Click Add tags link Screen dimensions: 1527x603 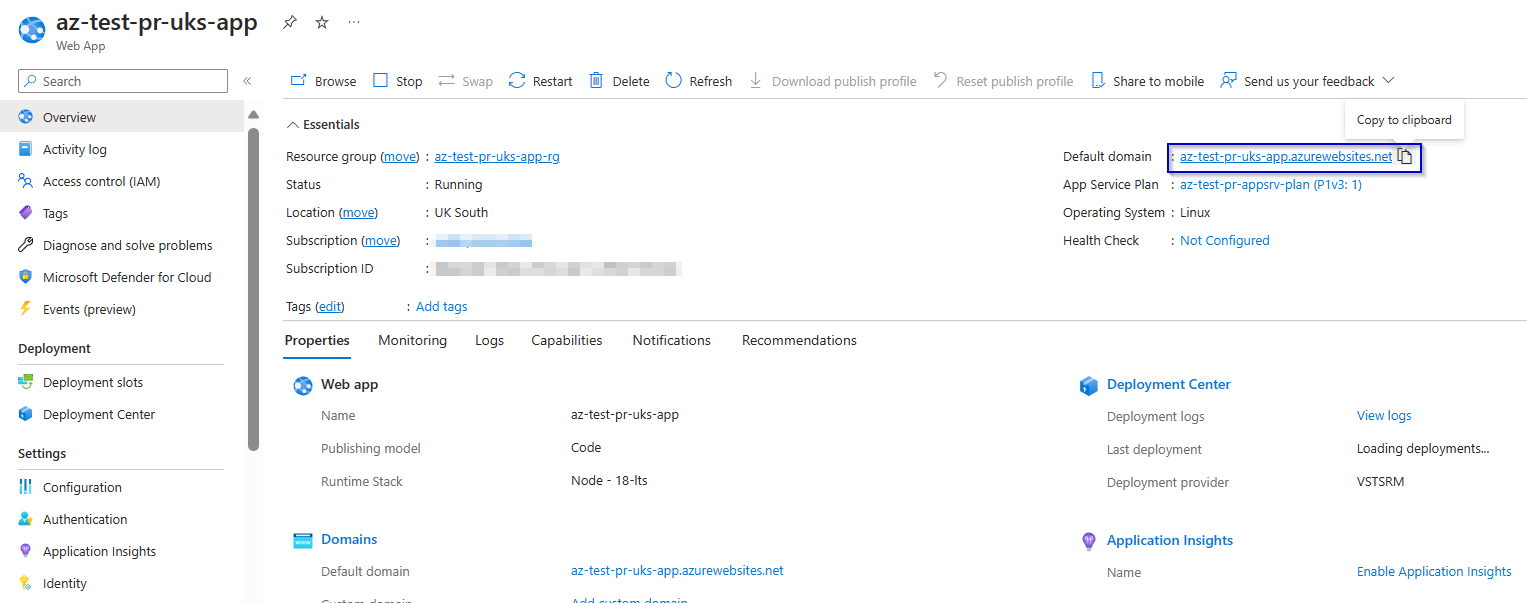click(x=442, y=306)
